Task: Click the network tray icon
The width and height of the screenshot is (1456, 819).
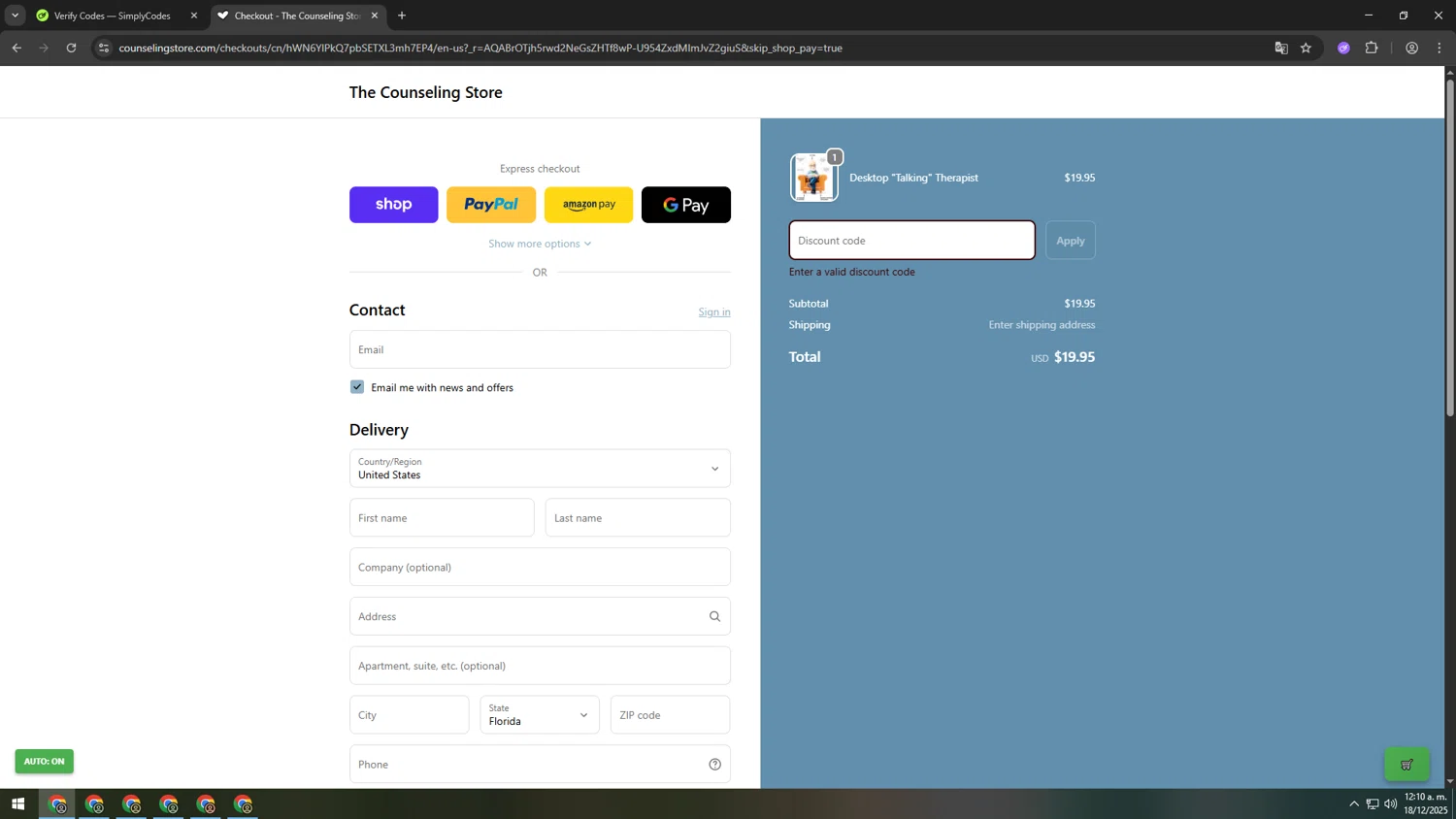Action: [1373, 804]
